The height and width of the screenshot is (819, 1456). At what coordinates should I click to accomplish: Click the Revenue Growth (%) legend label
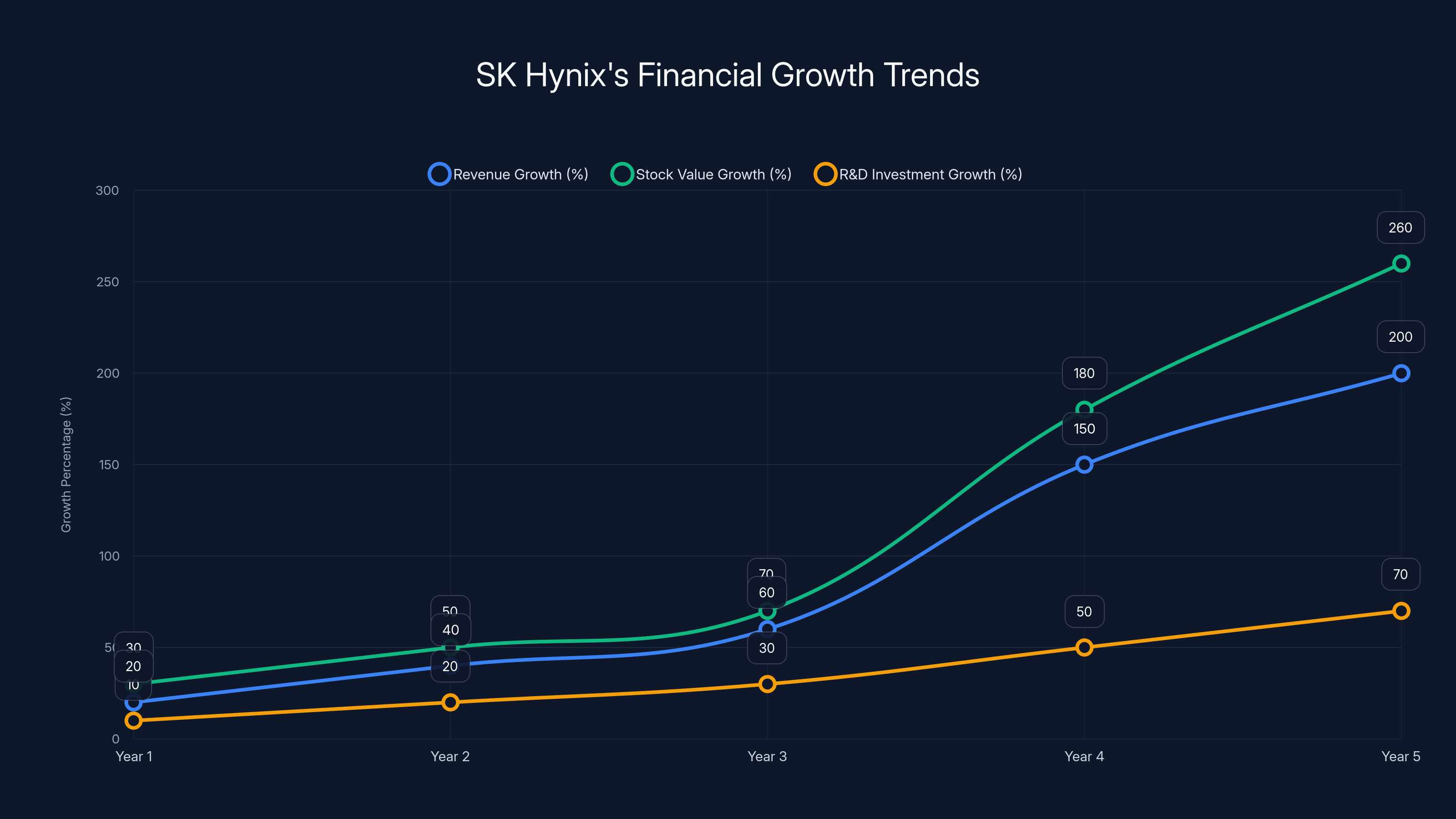click(521, 175)
